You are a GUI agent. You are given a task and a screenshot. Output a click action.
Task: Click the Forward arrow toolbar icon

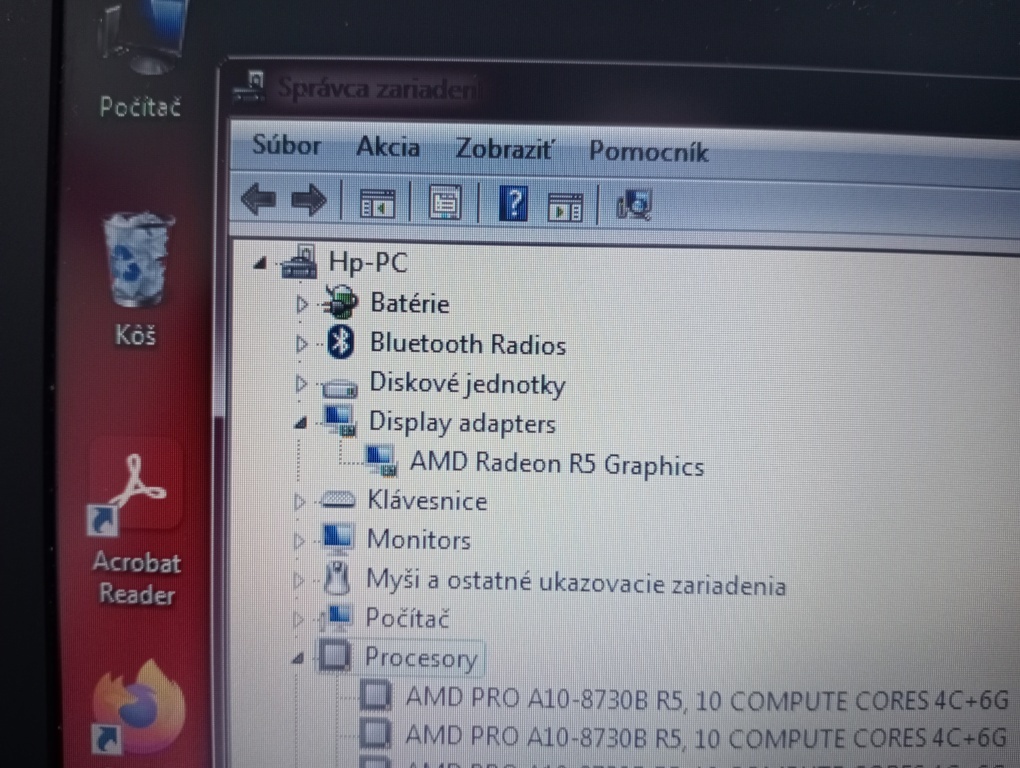309,200
